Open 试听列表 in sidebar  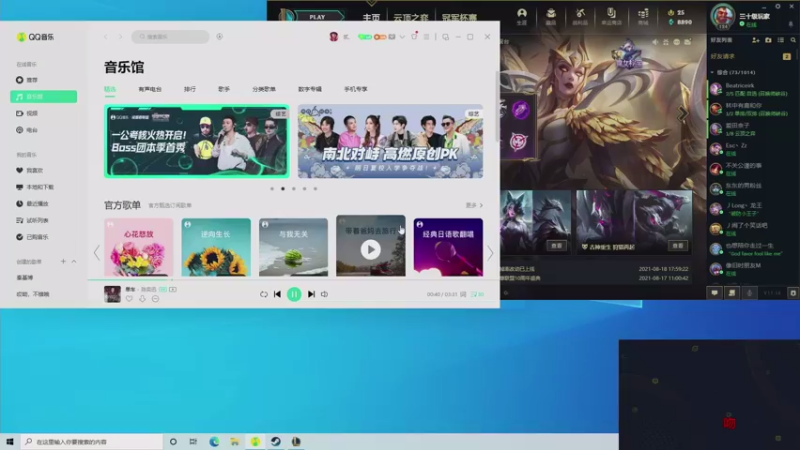point(32,220)
